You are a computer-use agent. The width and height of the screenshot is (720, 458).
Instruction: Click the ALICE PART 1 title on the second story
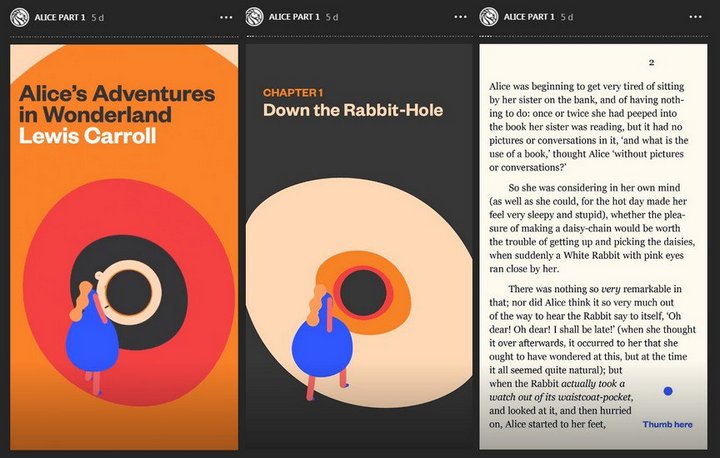294,17
